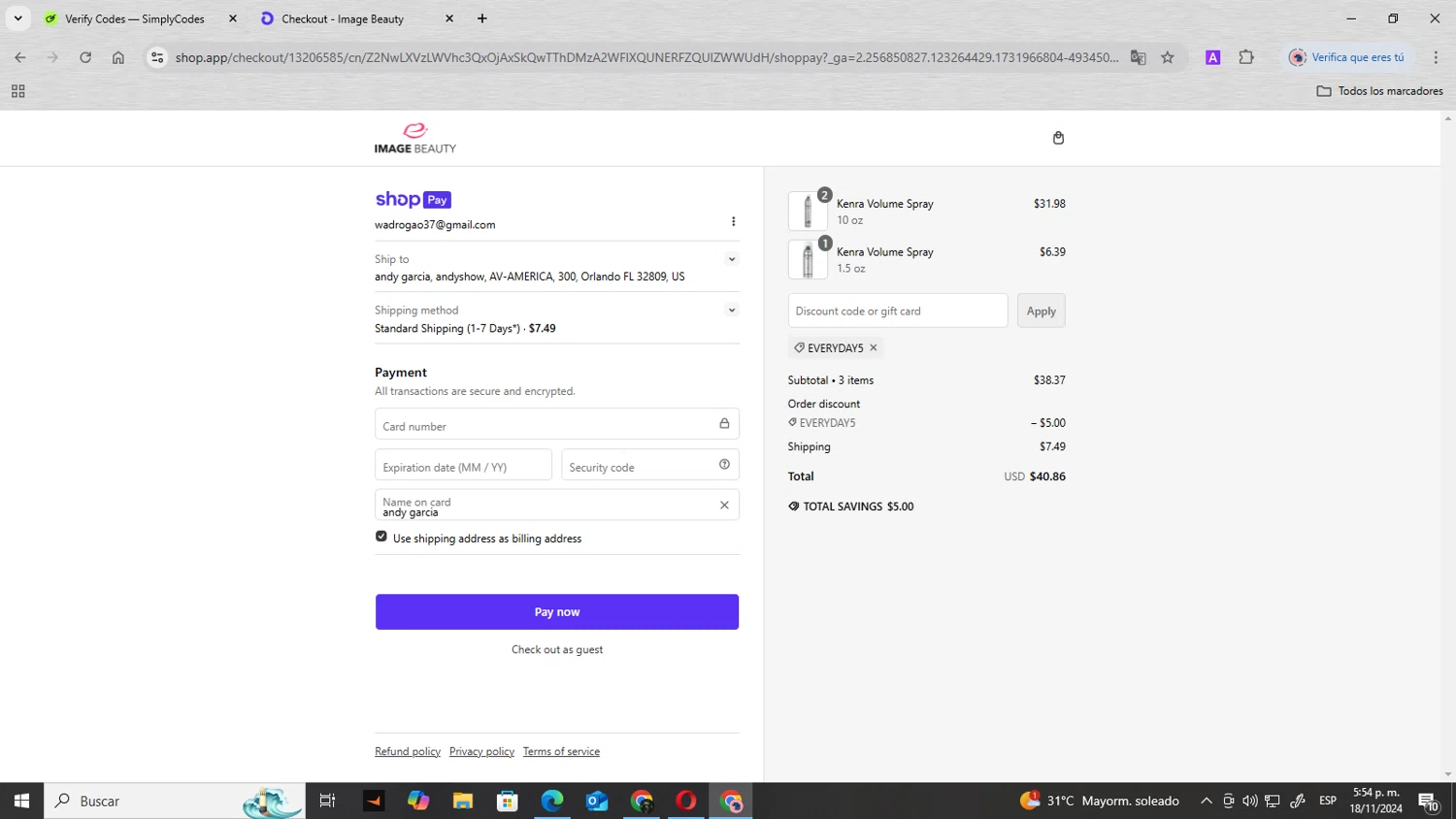Open Windows Start menu

pyautogui.click(x=21, y=801)
